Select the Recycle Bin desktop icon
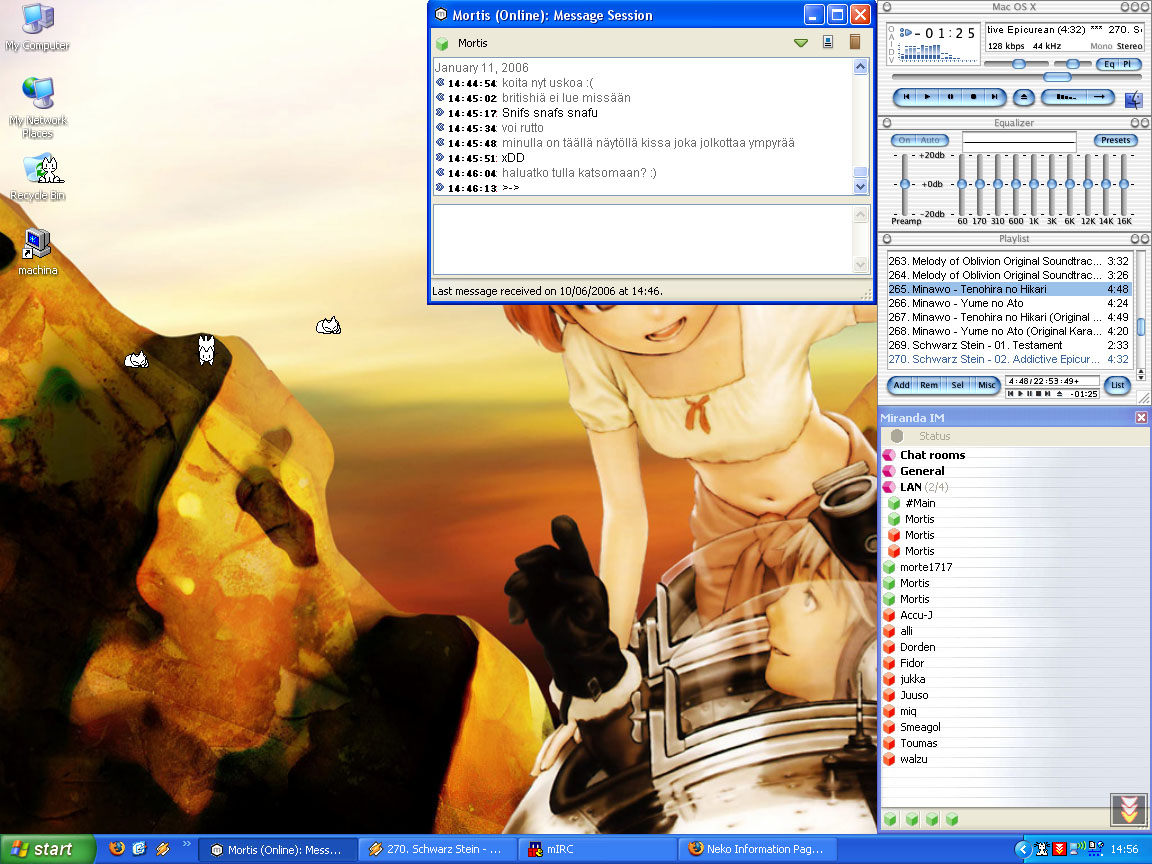The width and height of the screenshot is (1152, 864). tap(37, 177)
